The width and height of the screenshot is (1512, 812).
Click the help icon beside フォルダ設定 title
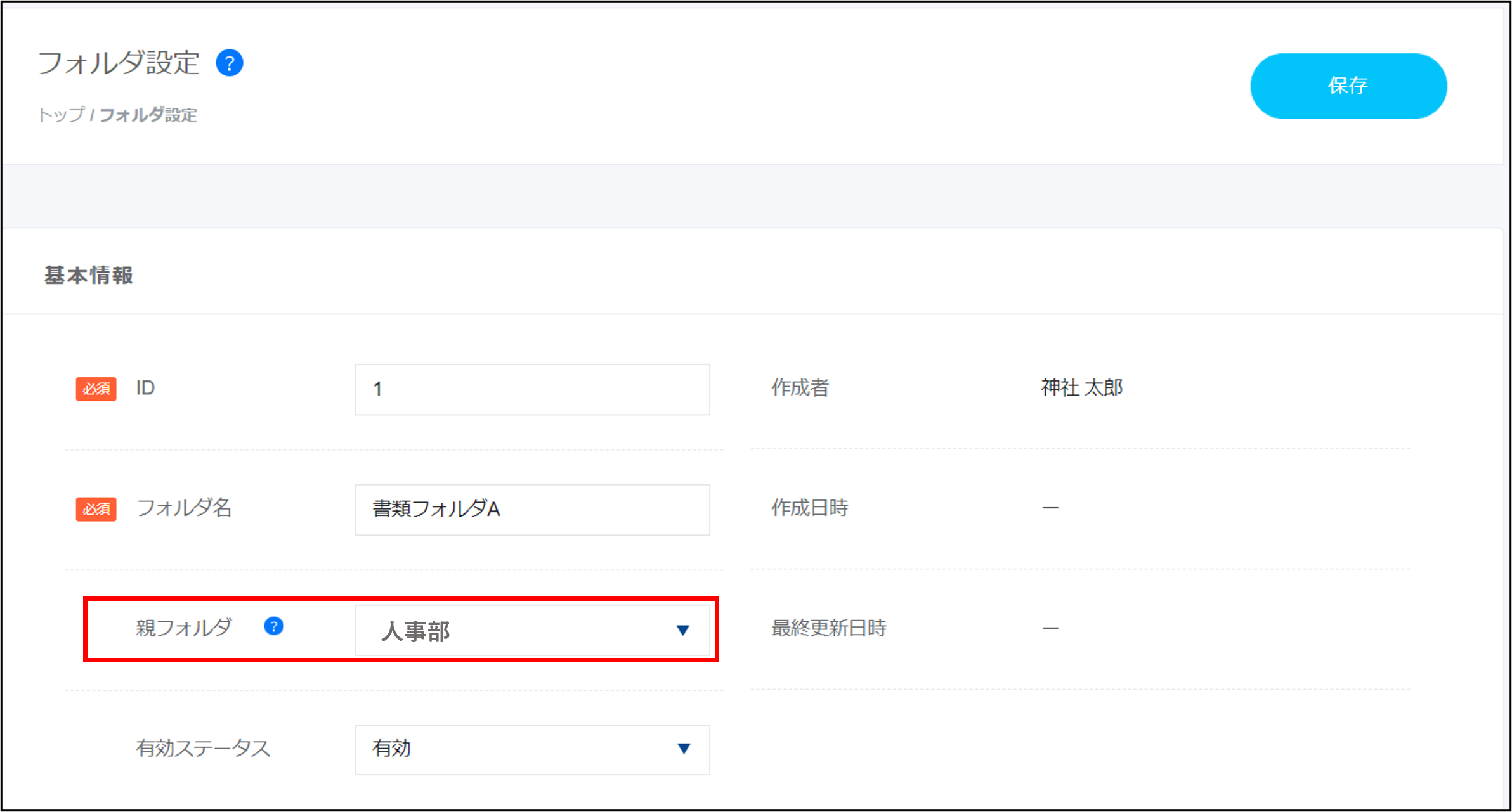pyautogui.click(x=230, y=63)
